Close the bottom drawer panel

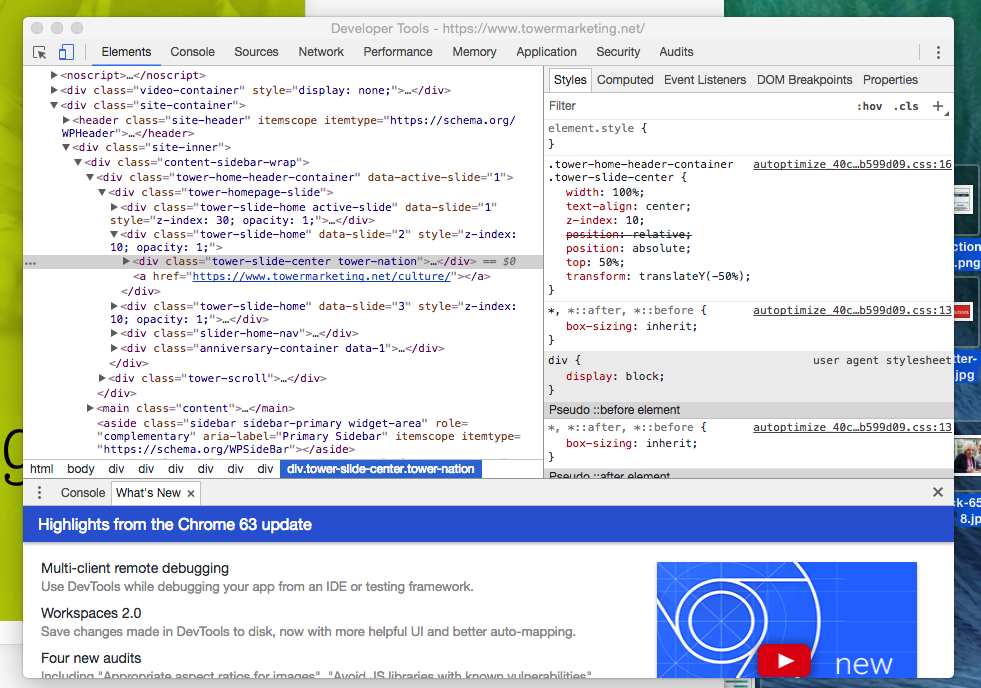[x=938, y=492]
